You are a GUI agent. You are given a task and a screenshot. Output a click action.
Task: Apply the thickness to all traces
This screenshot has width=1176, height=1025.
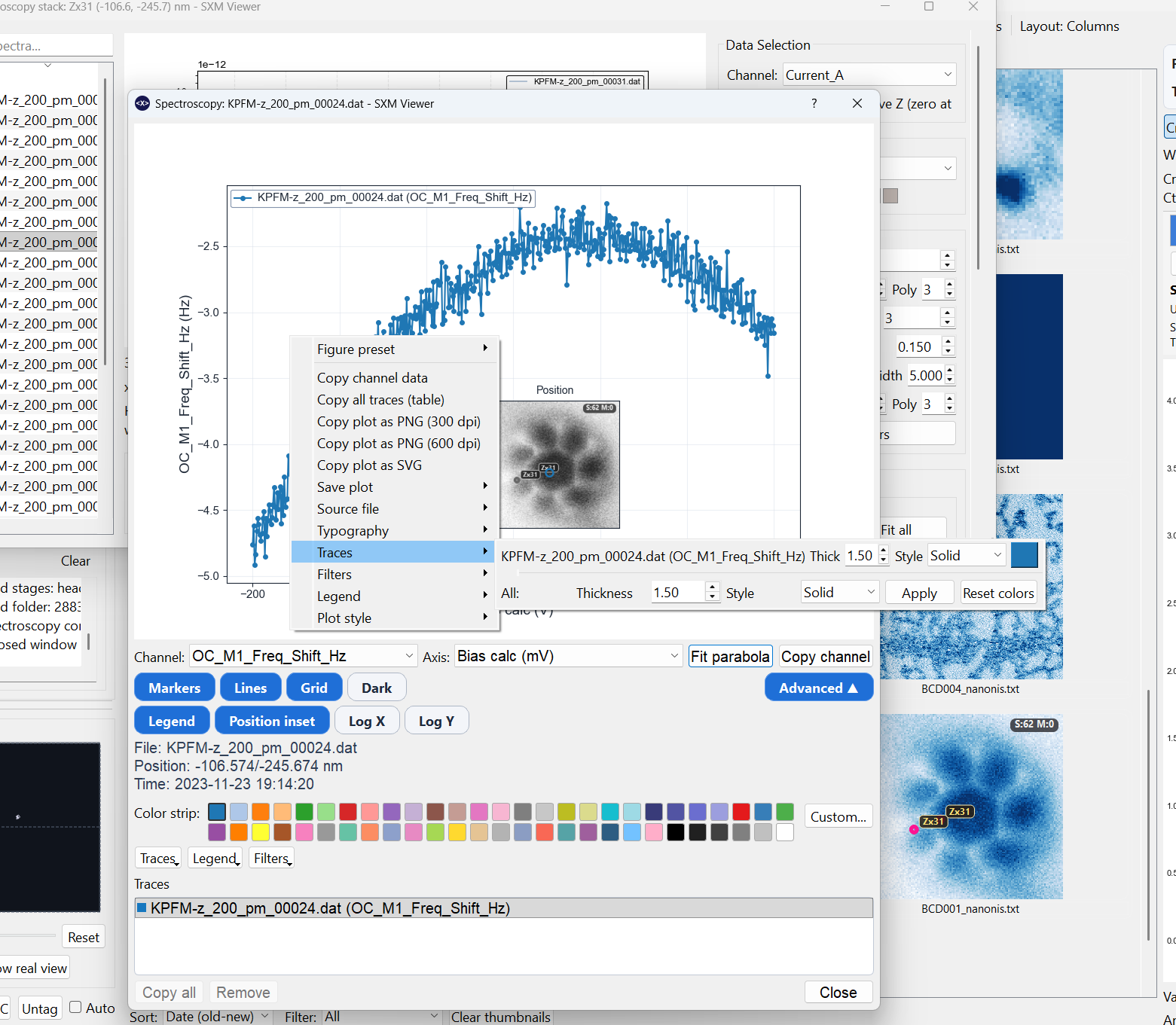(918, 592)
